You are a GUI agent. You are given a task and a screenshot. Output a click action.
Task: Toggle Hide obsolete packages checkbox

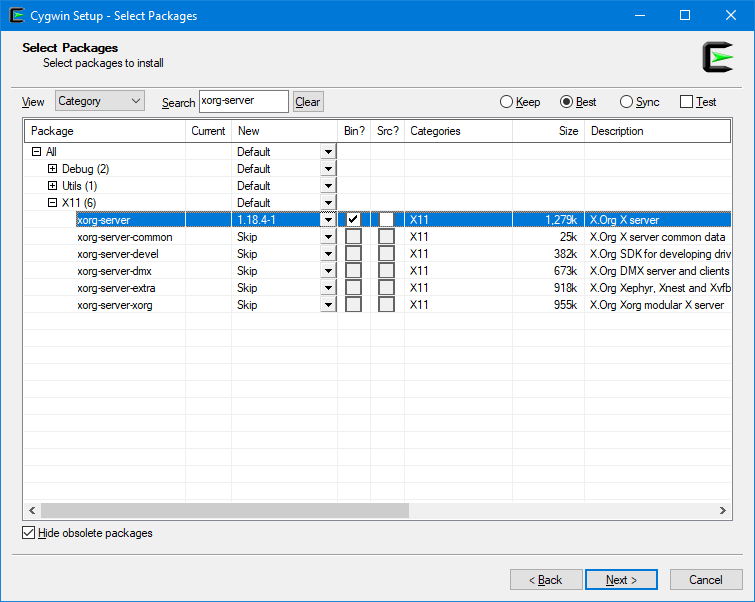pos(28,533)
